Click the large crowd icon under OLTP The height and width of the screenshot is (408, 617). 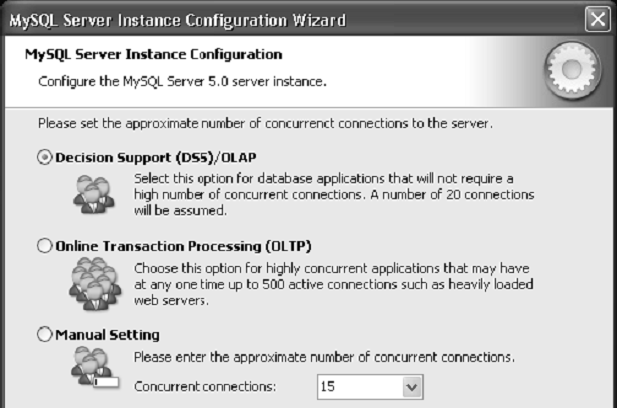coord(95,284)
